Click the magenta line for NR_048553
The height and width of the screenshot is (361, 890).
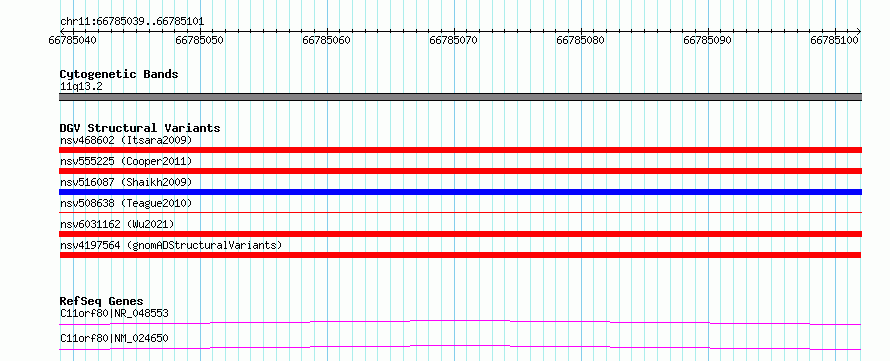coord(460,322)
